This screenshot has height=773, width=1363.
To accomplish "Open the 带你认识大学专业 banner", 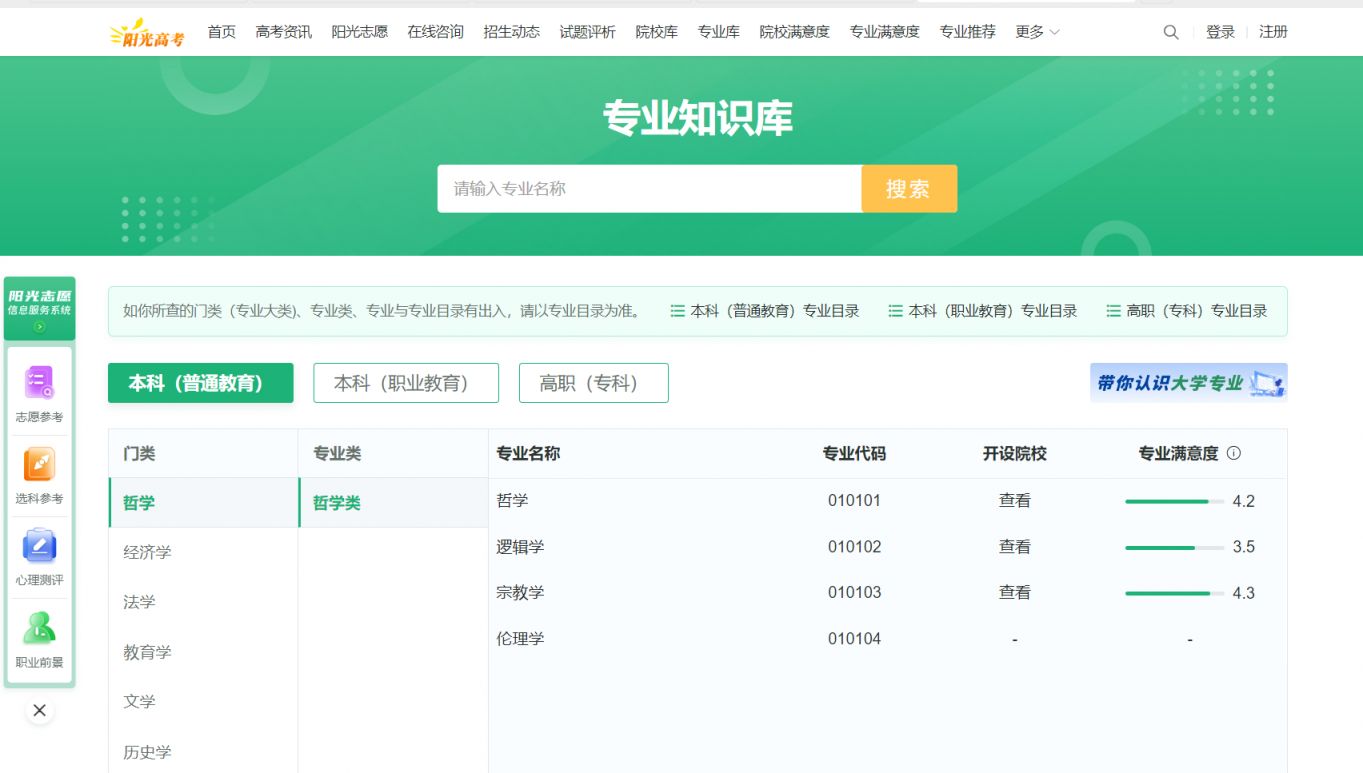I will click(1188, 383).
